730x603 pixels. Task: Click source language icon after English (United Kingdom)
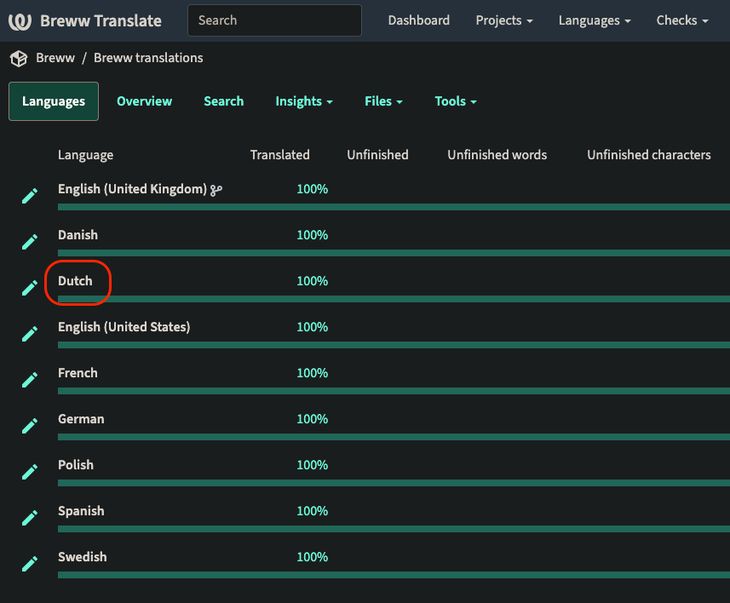[x=216, y=189]
